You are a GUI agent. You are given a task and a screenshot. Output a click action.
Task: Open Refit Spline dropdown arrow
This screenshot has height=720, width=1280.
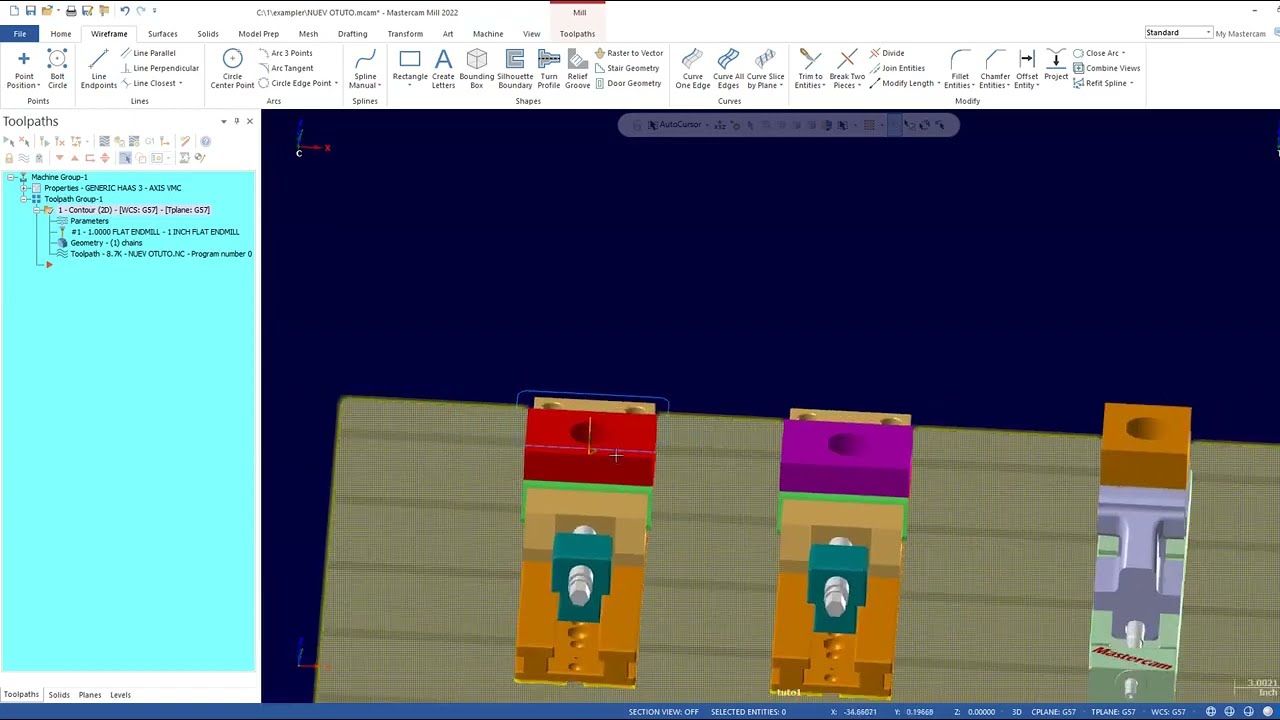(1131, 83)
